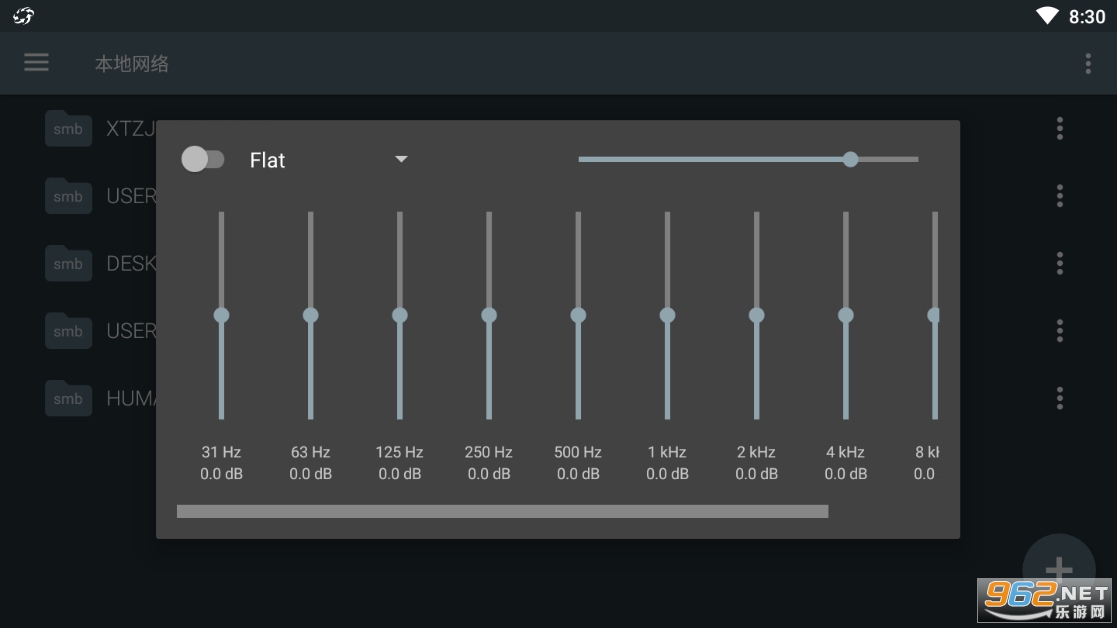Open the three-dot menu for DESK entry
Viewport: 1117px width, 628px height.
1059,263
